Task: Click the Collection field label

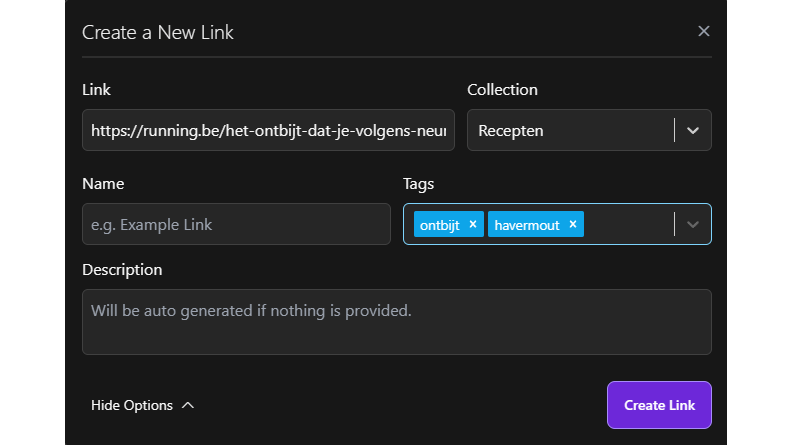Action: [x=502, y=90]
